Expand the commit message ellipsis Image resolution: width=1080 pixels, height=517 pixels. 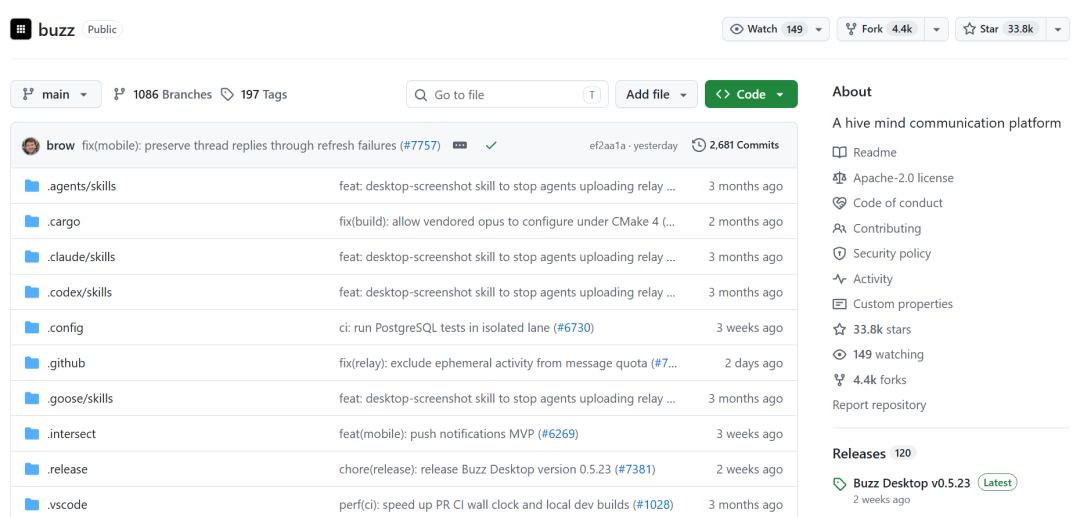(459, 145)
